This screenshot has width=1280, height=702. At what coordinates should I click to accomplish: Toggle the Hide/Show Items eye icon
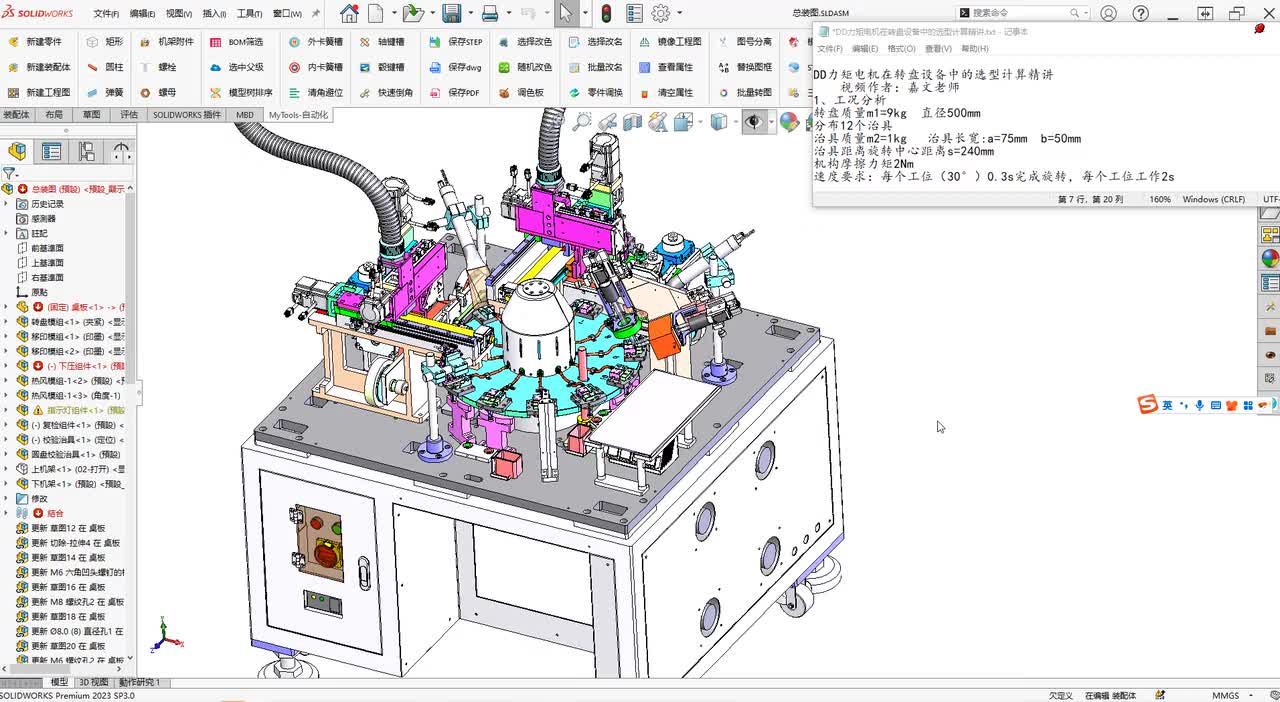tap(753, 122)
